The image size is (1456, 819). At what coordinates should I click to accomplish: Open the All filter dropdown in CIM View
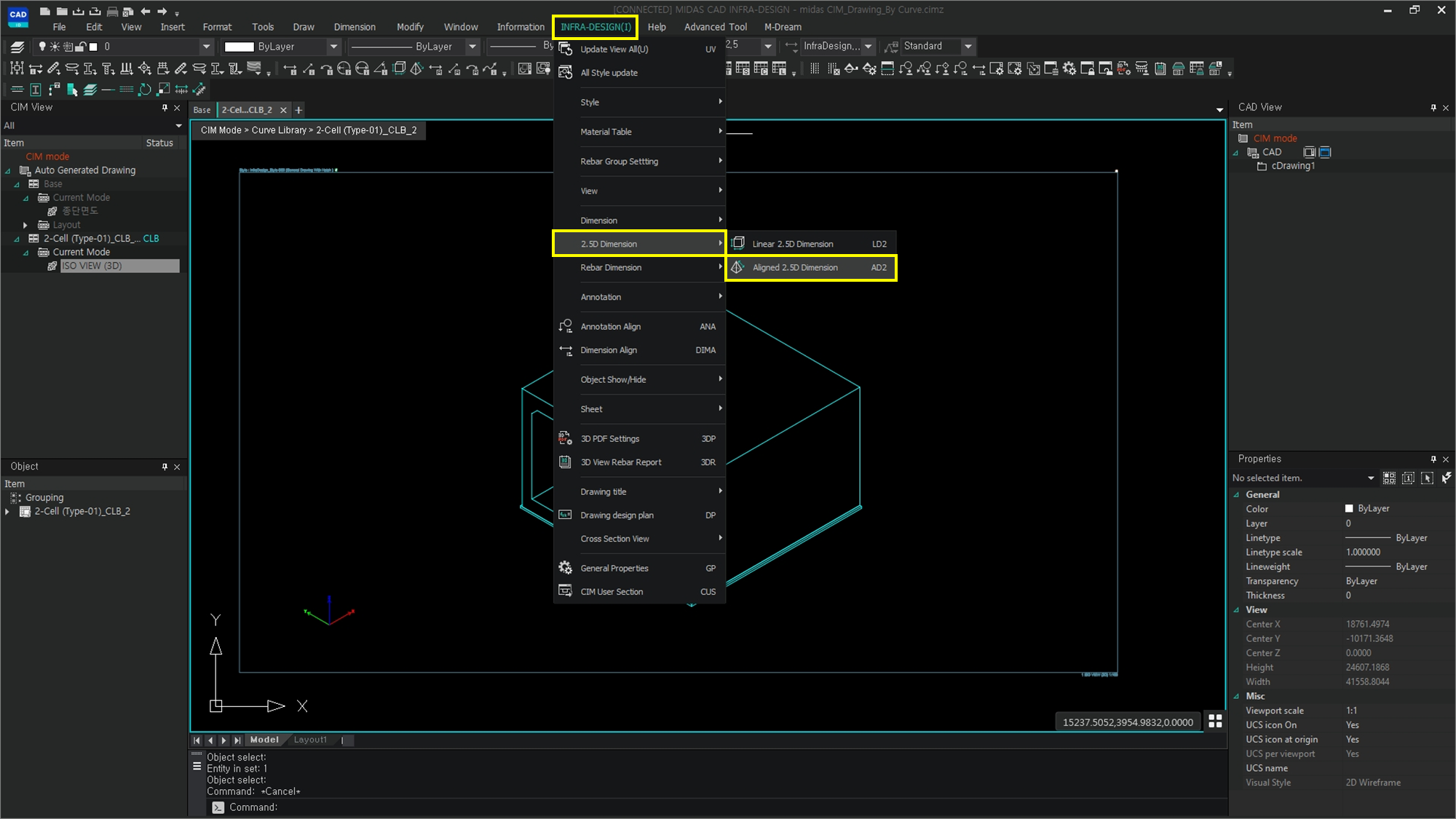178,126
